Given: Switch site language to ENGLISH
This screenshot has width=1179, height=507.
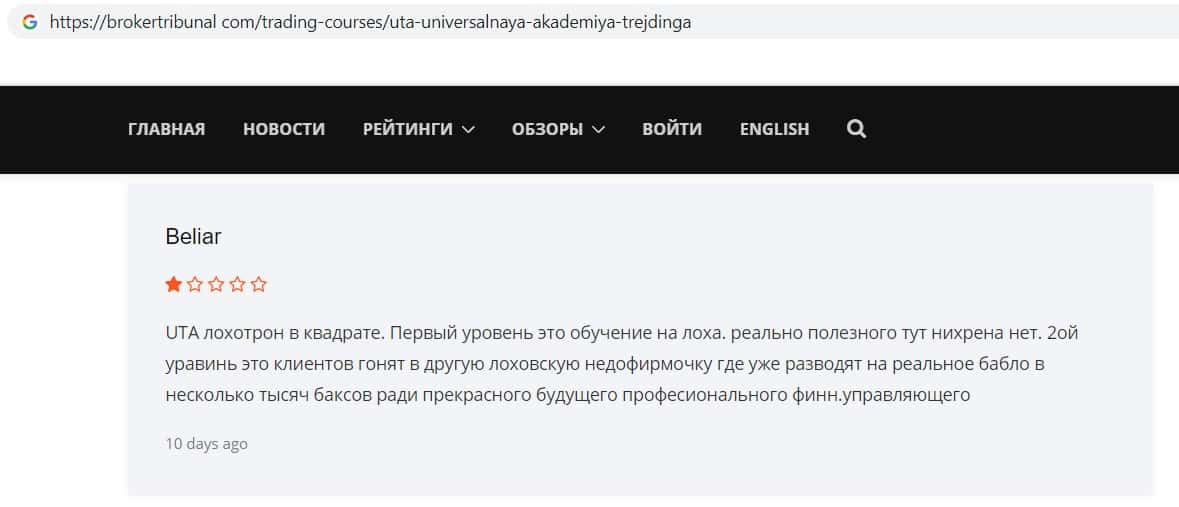Looking at the screenshot, I should pyautogui.click(x=775, y=129).
